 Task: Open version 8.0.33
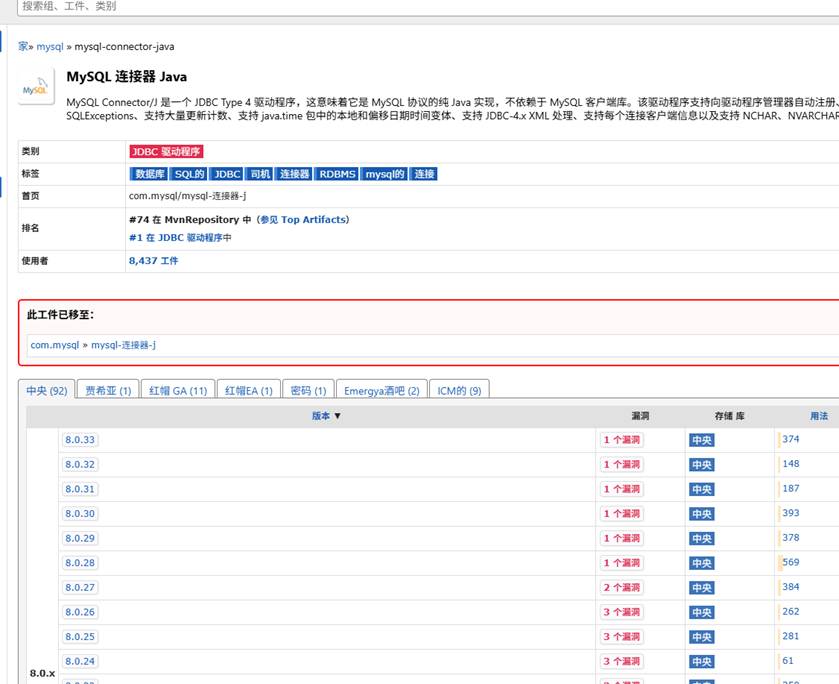pos(80,440)
